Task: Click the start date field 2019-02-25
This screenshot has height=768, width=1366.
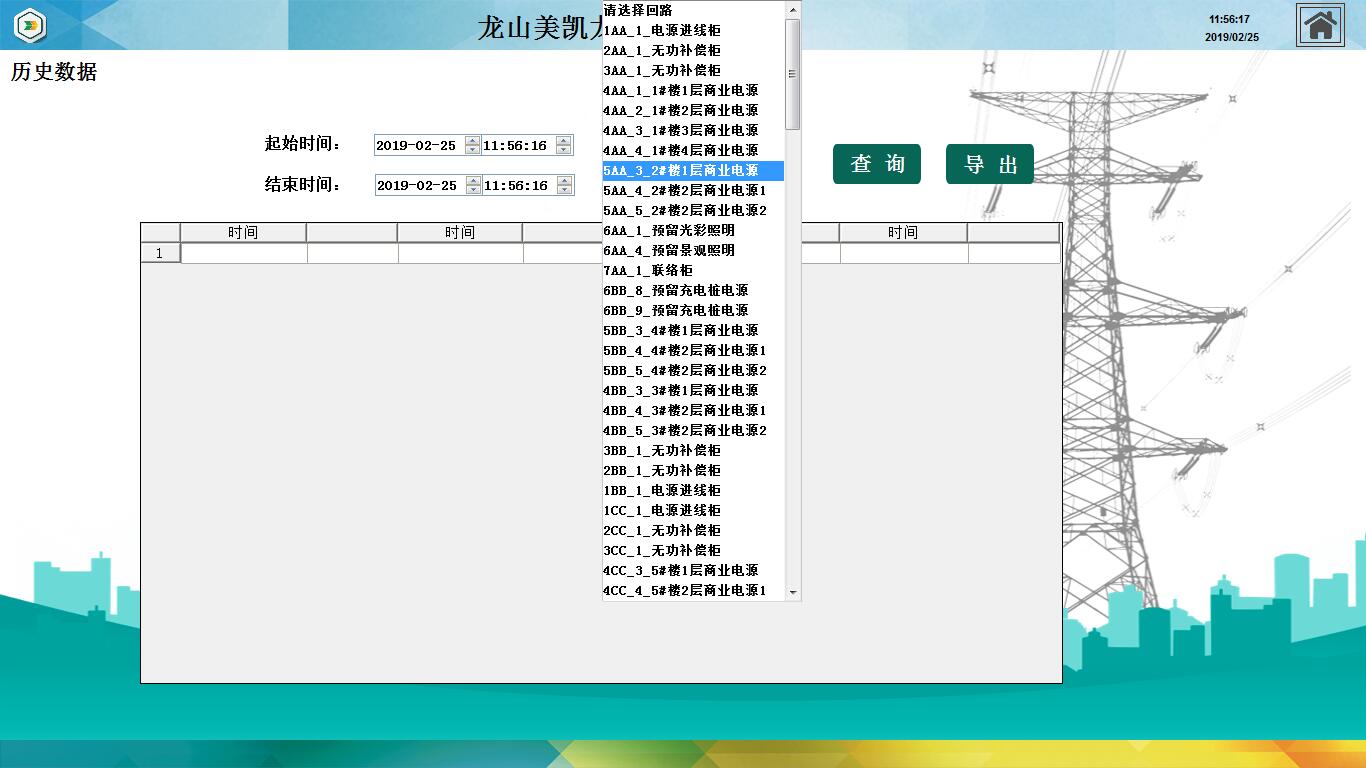Action: click(417, 146)
